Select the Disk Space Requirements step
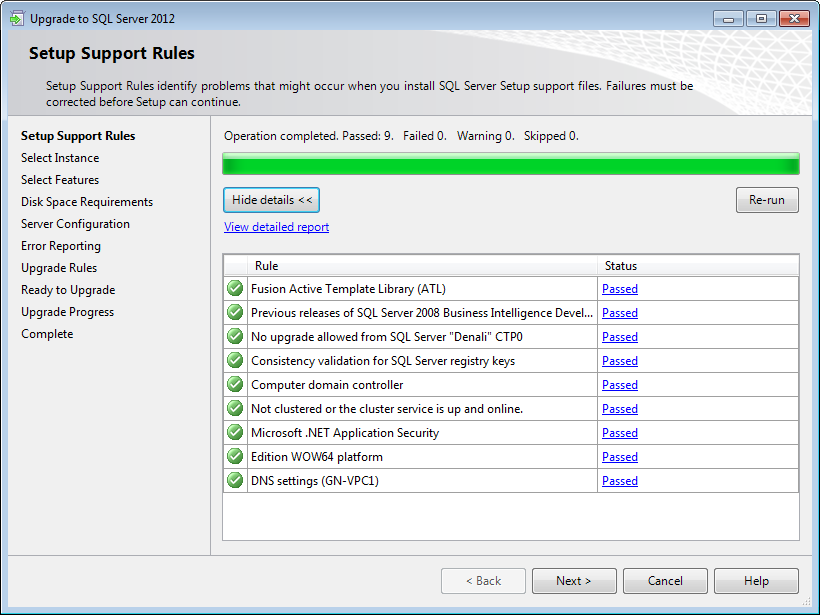Viewport: 820px width, 615px height. point(87,202)
